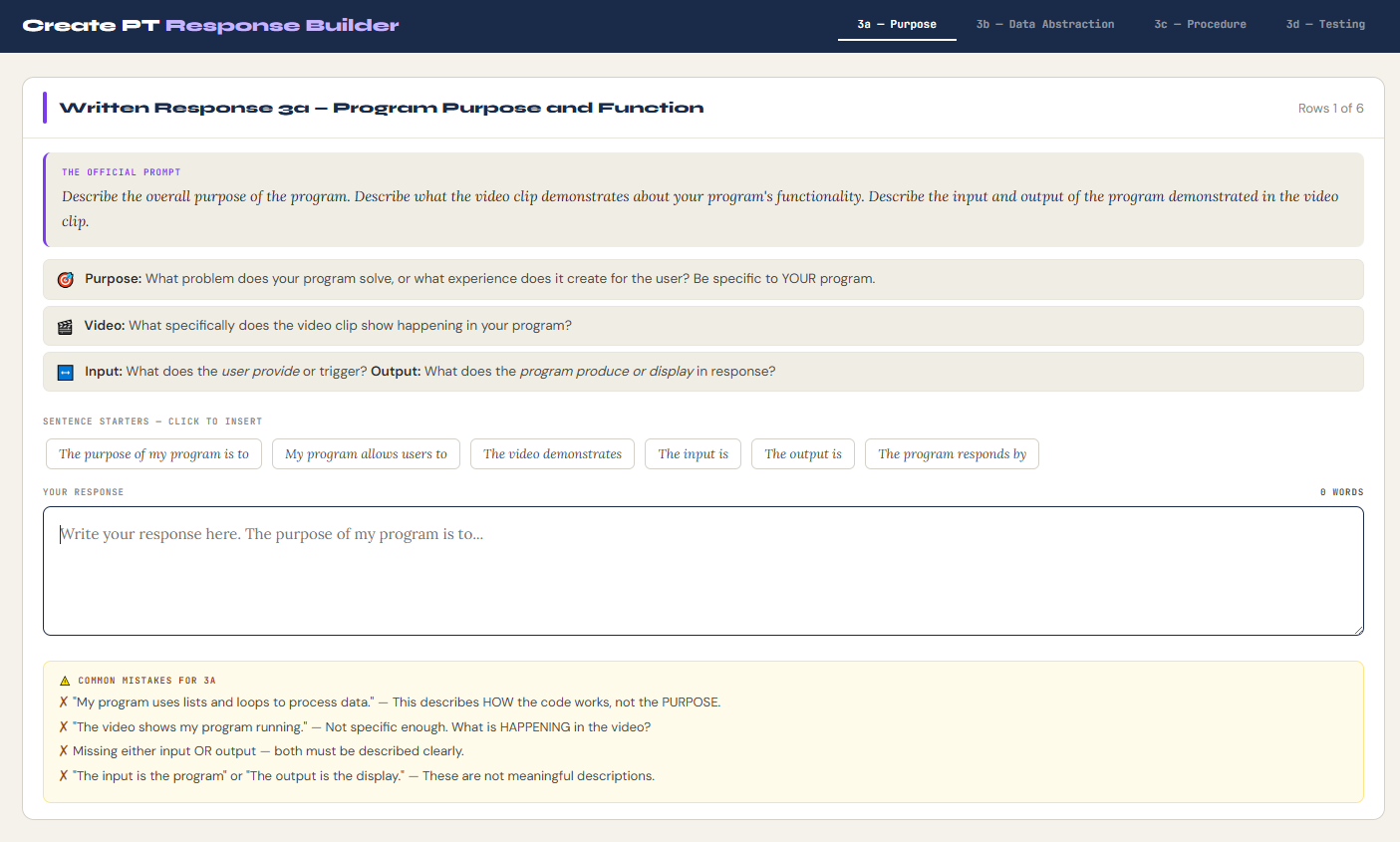Open the 3b – Data Abstraction tab
The image size is (1400, 842).
[1045, 24]
